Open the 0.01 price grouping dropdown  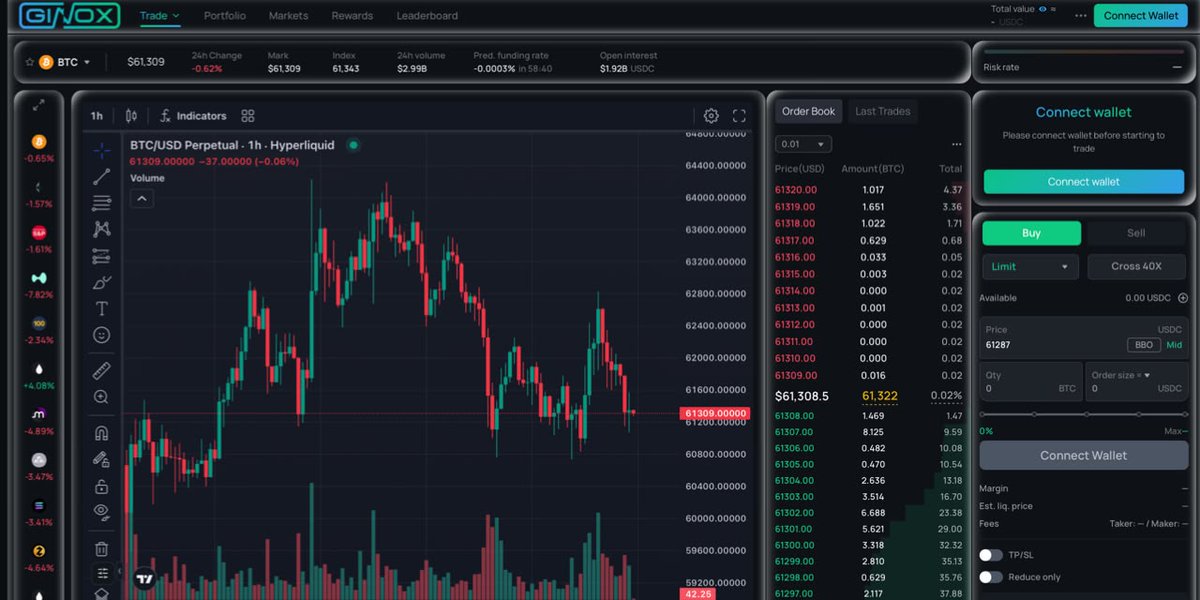pyautogui.click(x=804, y=144)
